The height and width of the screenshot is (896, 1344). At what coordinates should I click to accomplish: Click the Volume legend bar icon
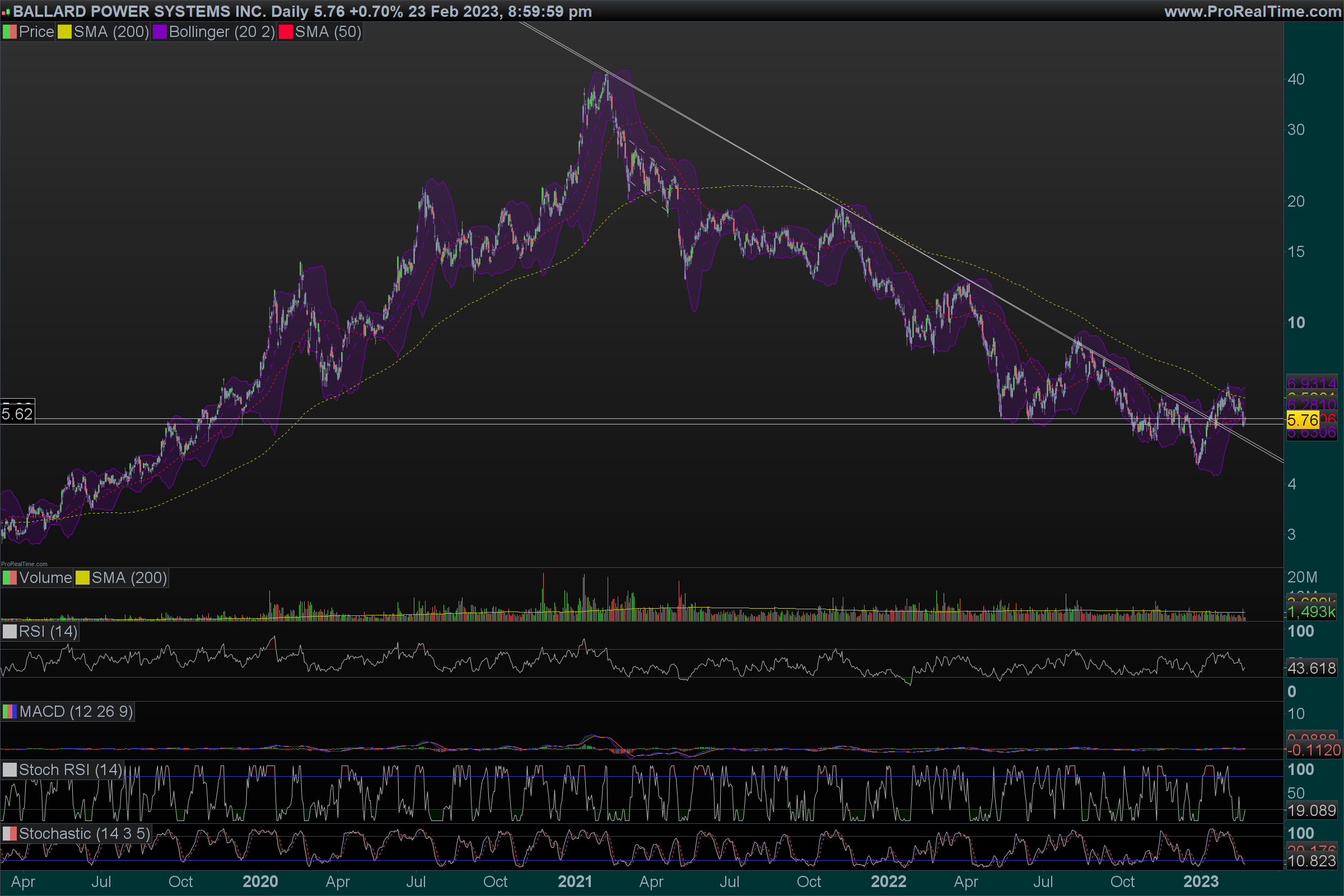click(10, 578)
